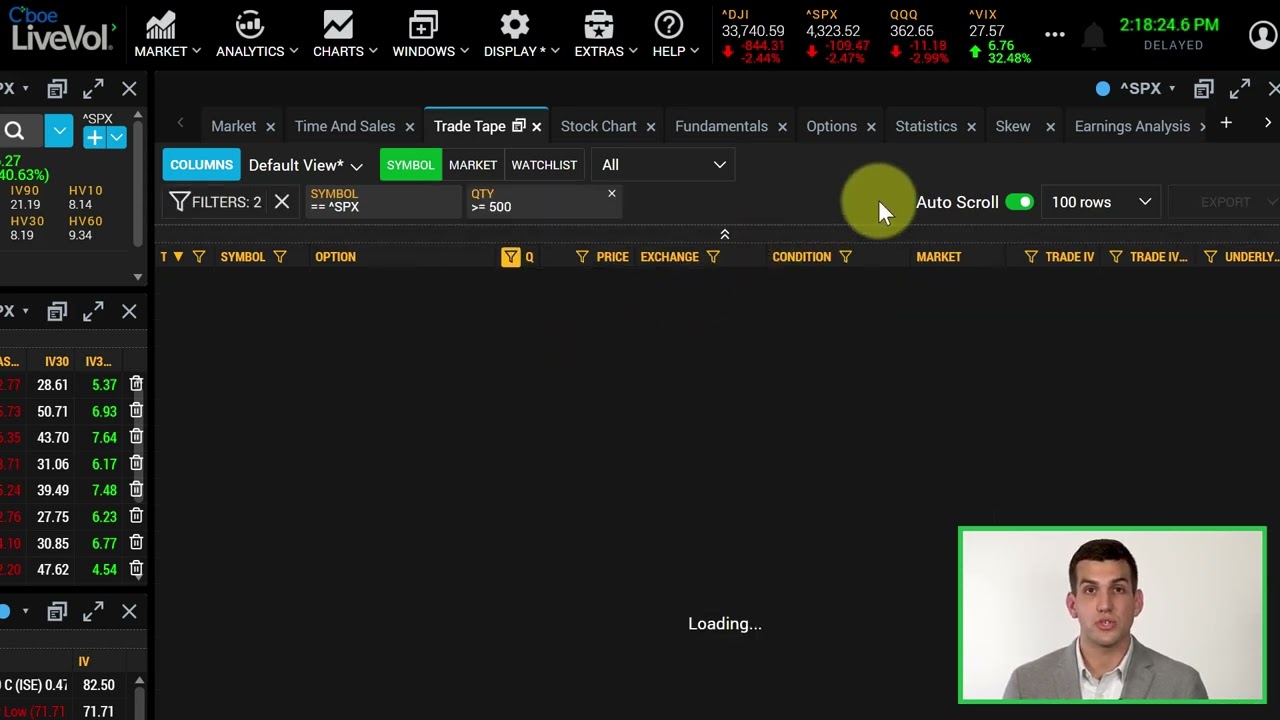Click the SYMBOL == ^SPX filter chip
Screen dimensions: 1280x720
(x=382, y=201)
